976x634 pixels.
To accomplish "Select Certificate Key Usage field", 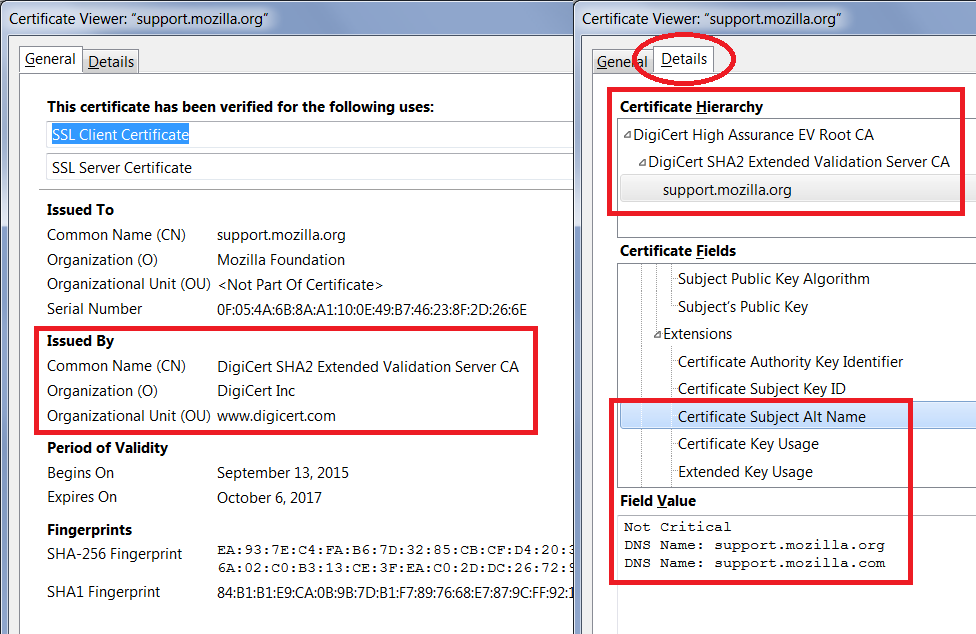I will point(748,444).
